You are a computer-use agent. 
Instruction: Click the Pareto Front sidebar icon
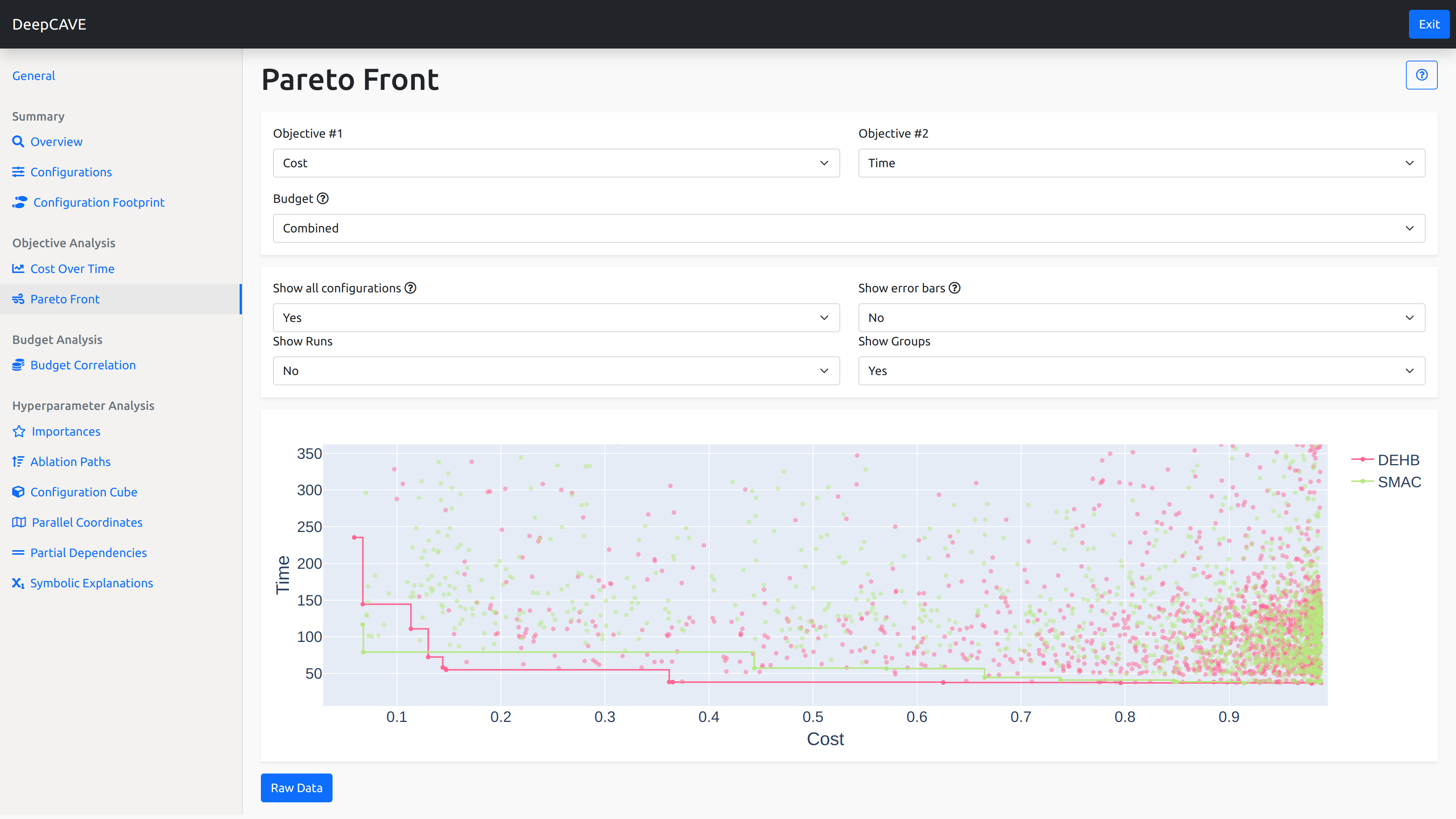click(x=18, y=299)
